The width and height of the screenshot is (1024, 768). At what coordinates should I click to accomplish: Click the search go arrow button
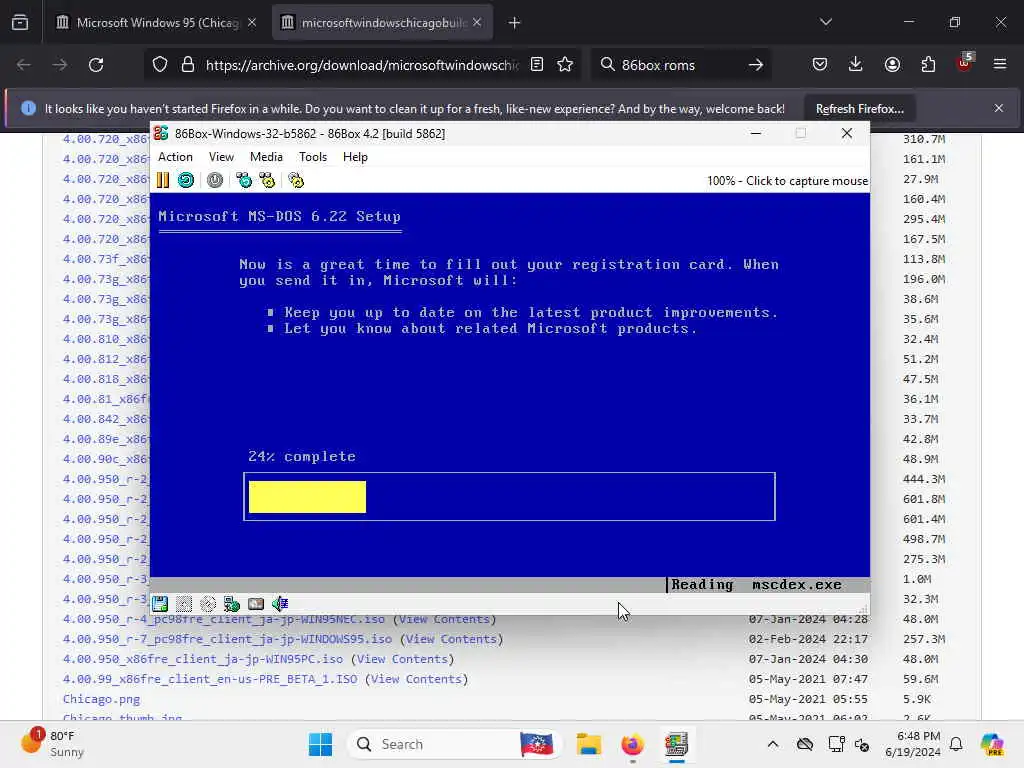point(756,65)
